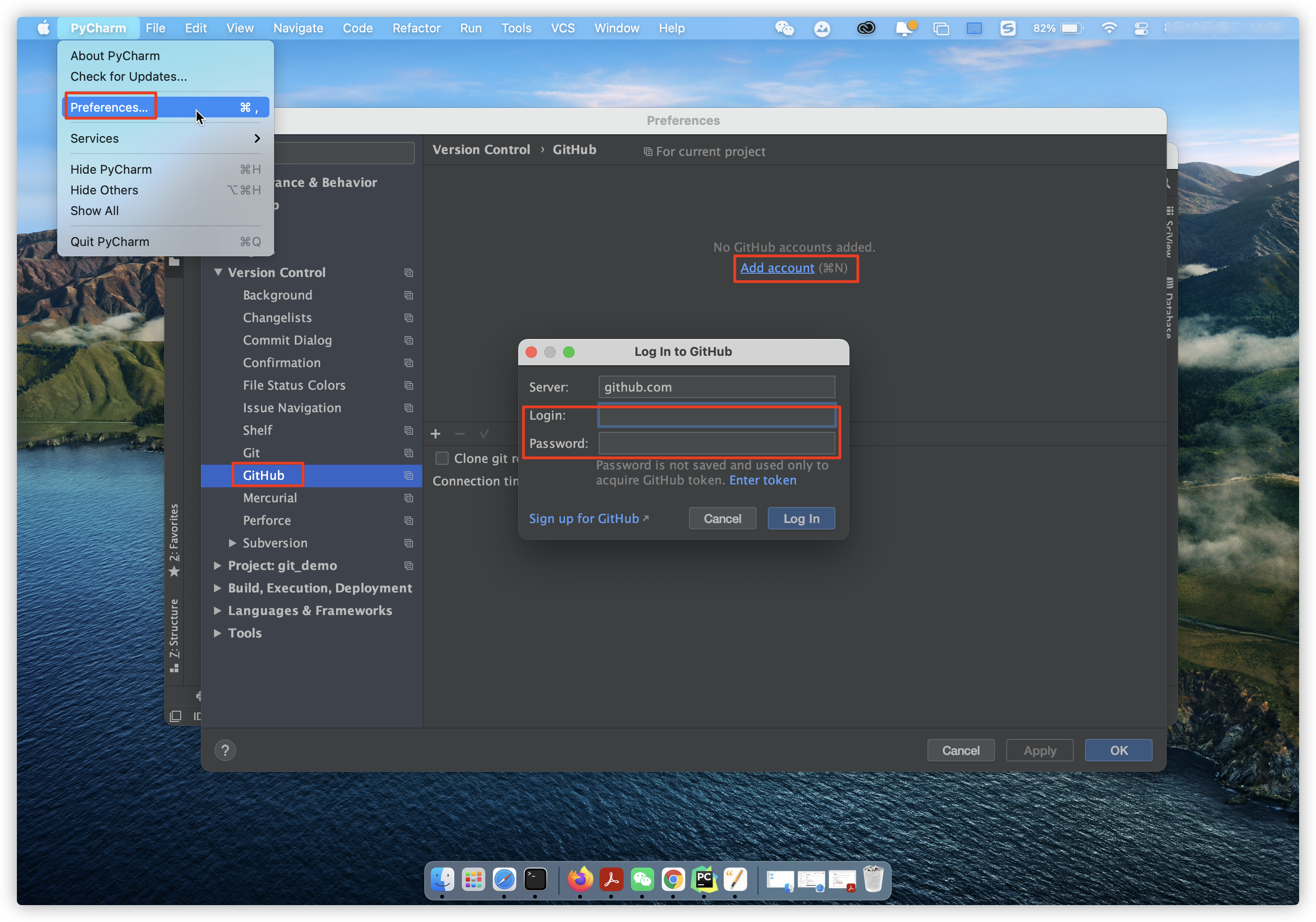Launch Finder from the dock
Image resolution: width=1316 pixels, height=922 pixels.
tap(442, 879)
